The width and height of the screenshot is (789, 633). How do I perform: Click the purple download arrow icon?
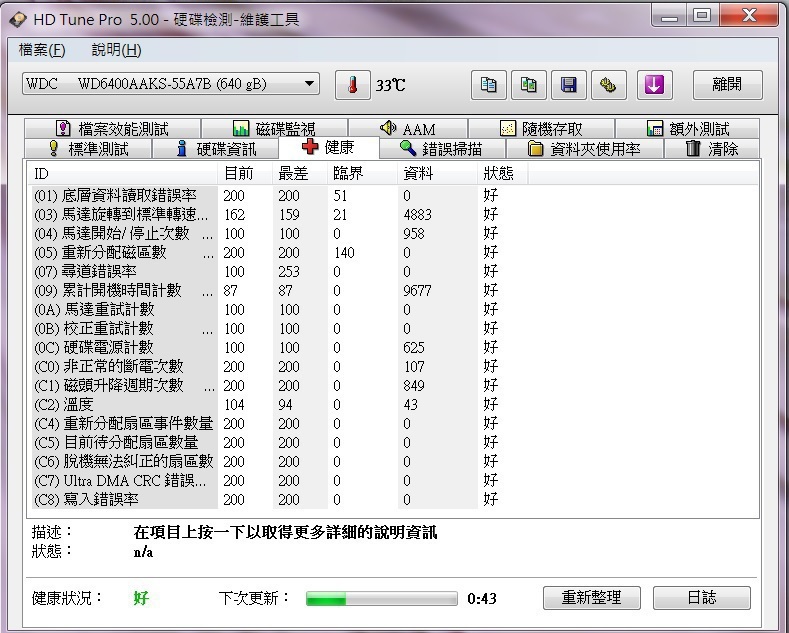pos(654,85)
